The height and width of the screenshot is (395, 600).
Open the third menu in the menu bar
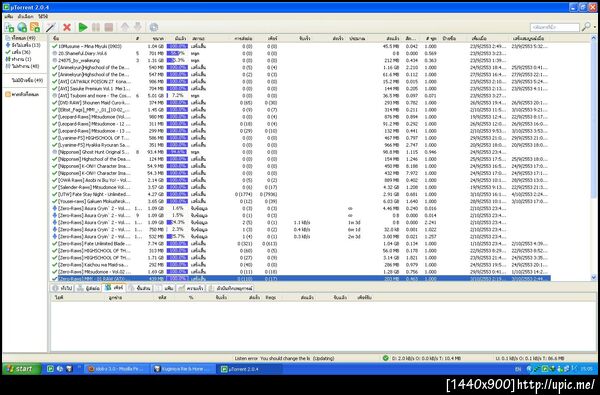[43, 16]
